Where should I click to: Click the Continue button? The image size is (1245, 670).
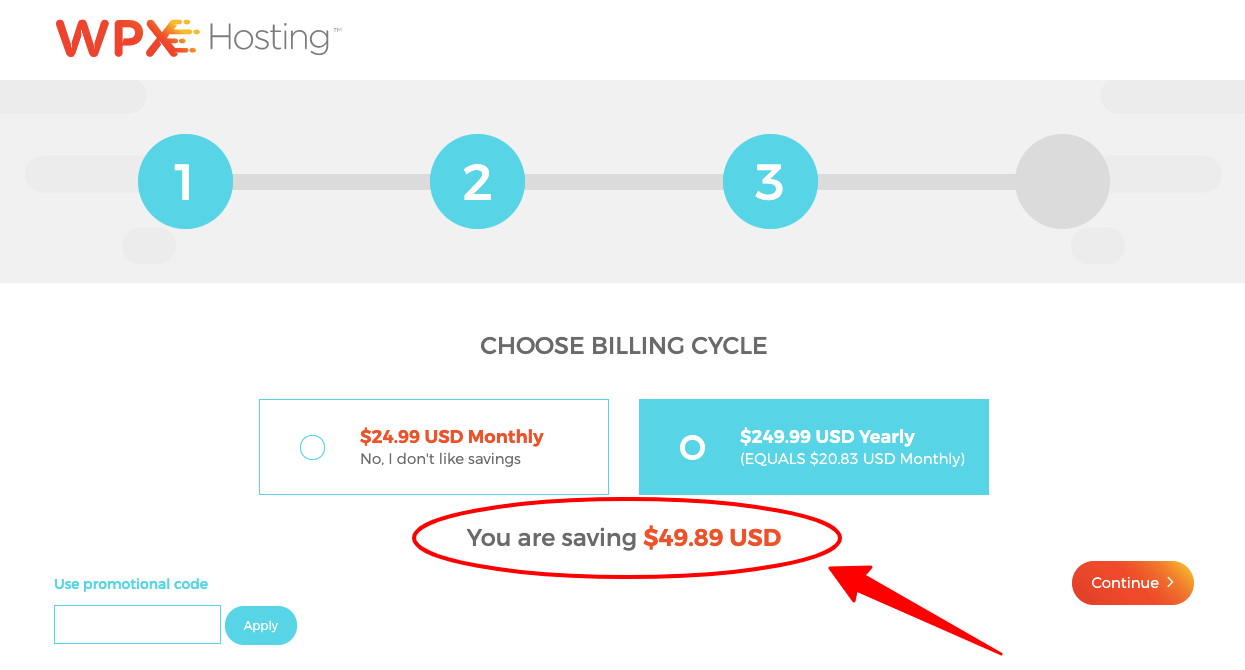point(1132,583)
